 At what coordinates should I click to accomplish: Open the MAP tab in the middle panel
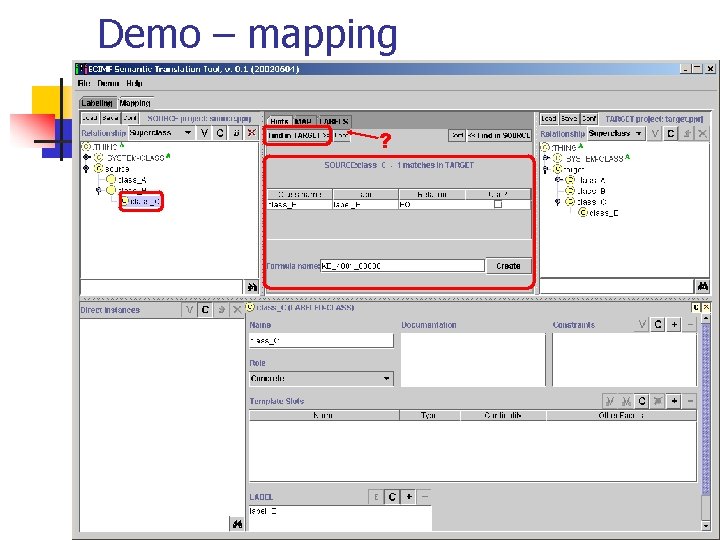pyautogui.click(x=304, y=121)
